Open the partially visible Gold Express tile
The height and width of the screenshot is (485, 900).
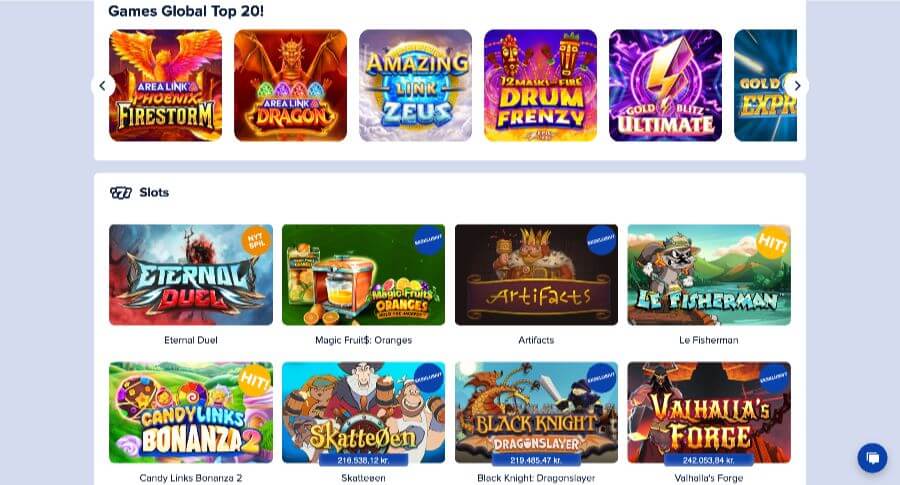[x=765, y=86]
